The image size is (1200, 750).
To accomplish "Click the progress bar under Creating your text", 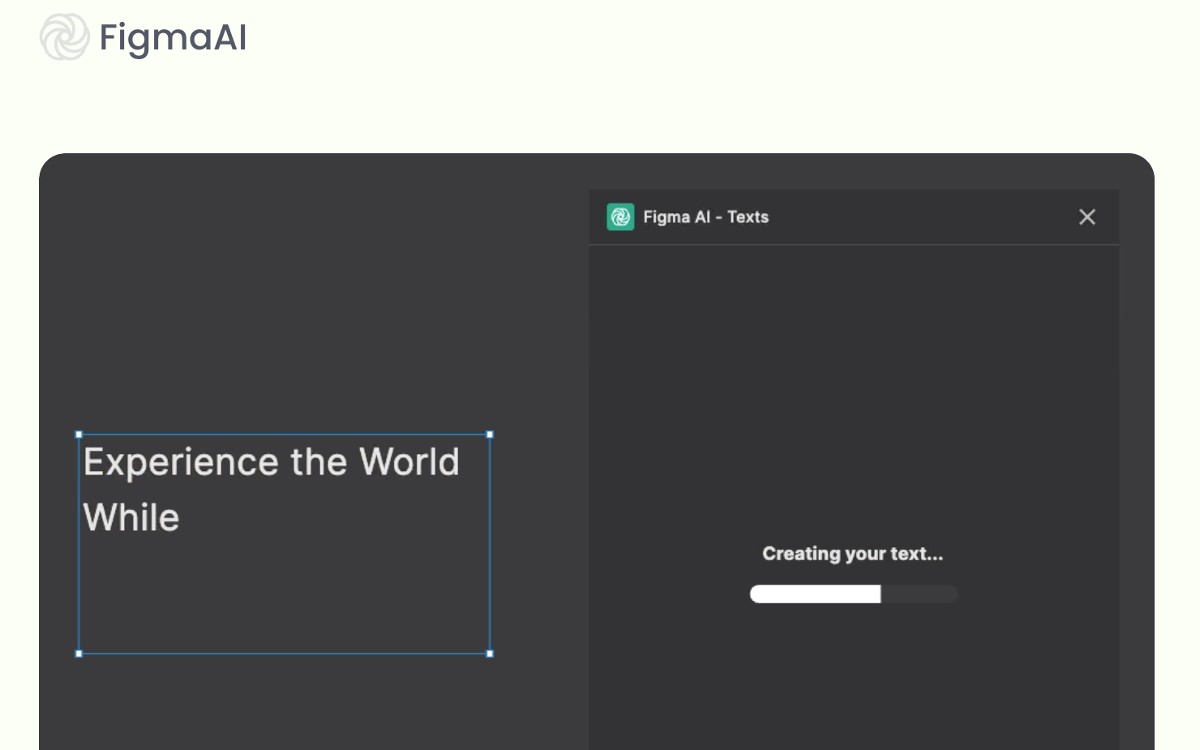I will (x=853, y=593).
